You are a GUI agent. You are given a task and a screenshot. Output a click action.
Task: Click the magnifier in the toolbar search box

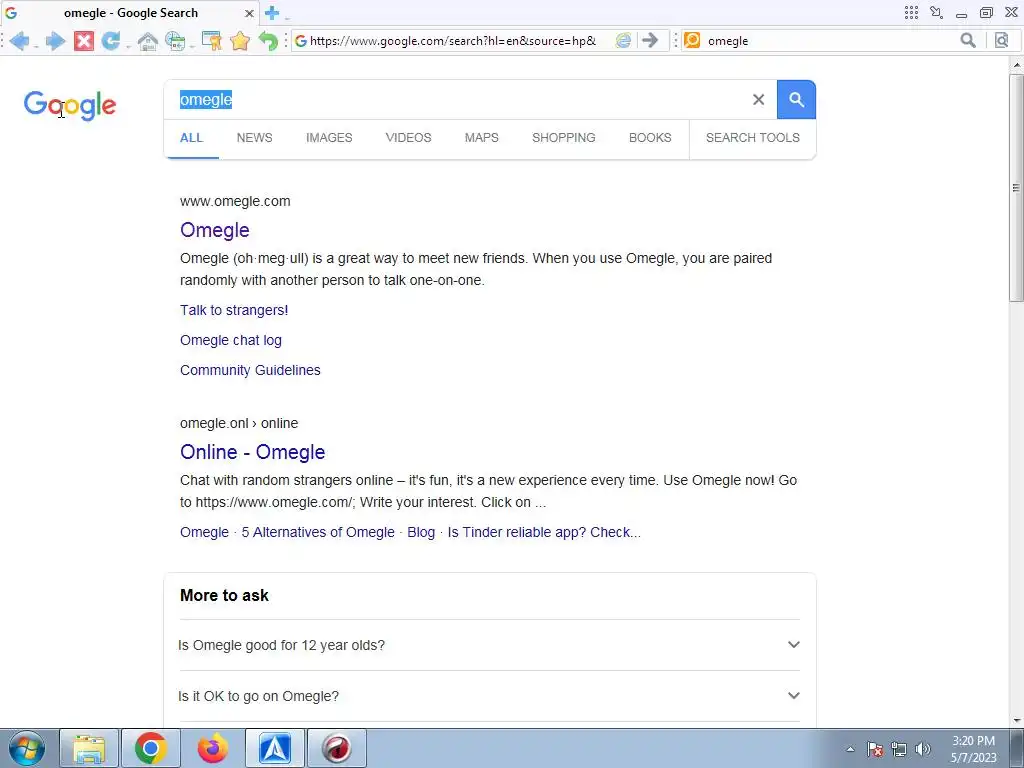coord(968,40)
